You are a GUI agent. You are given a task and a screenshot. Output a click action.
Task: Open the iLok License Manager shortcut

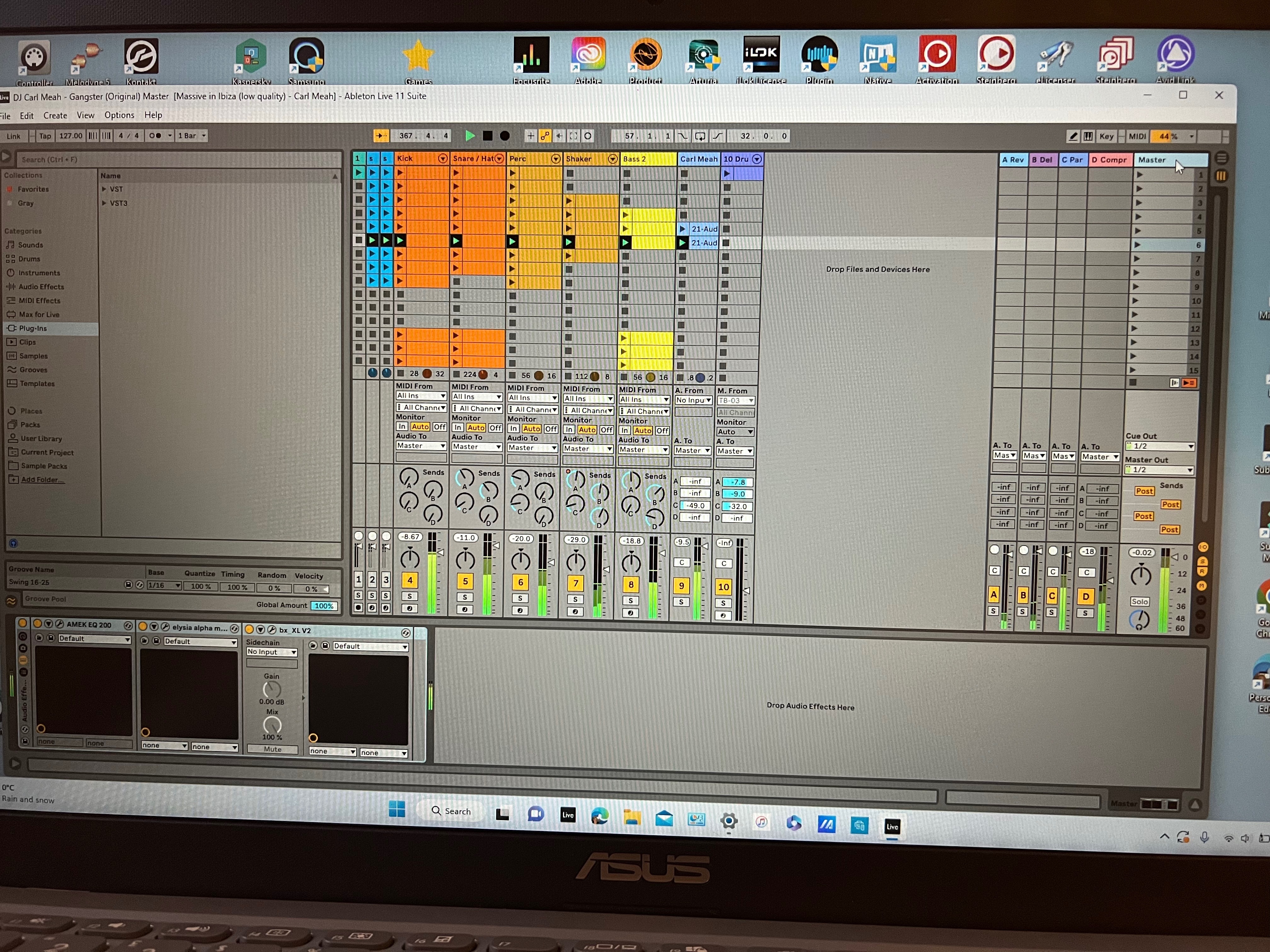[x=761, y=60]
